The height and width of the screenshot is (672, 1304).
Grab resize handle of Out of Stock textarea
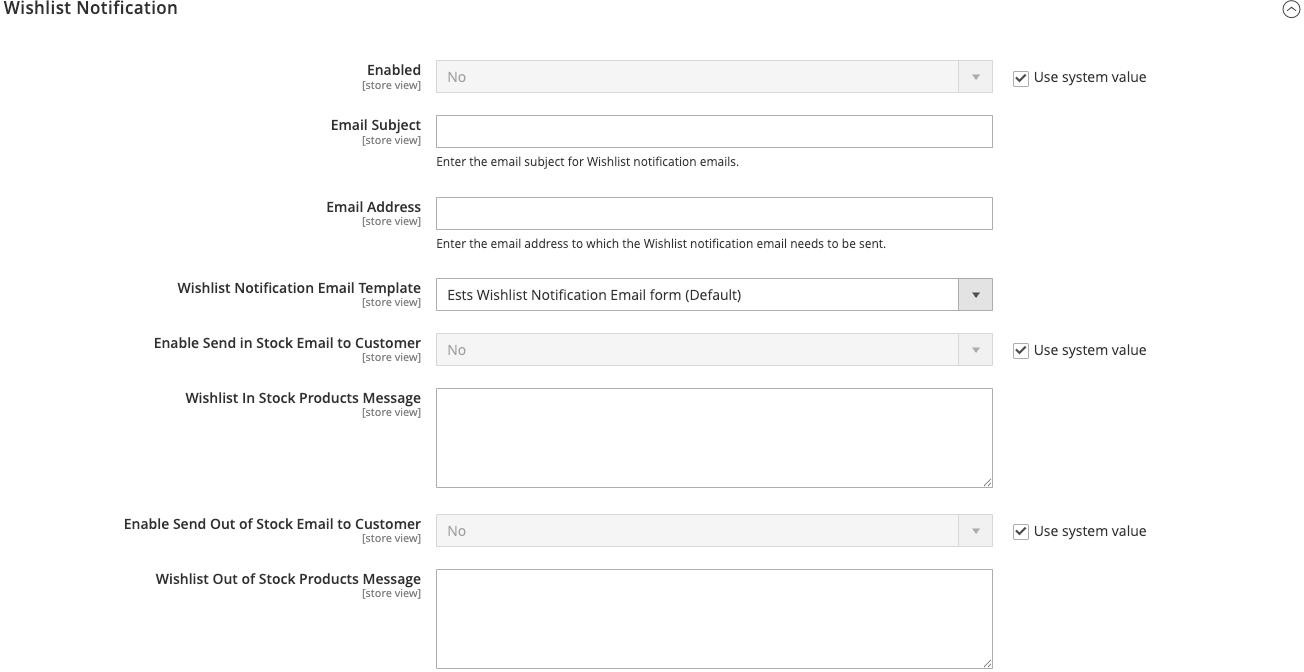click(x=987, y=663)
